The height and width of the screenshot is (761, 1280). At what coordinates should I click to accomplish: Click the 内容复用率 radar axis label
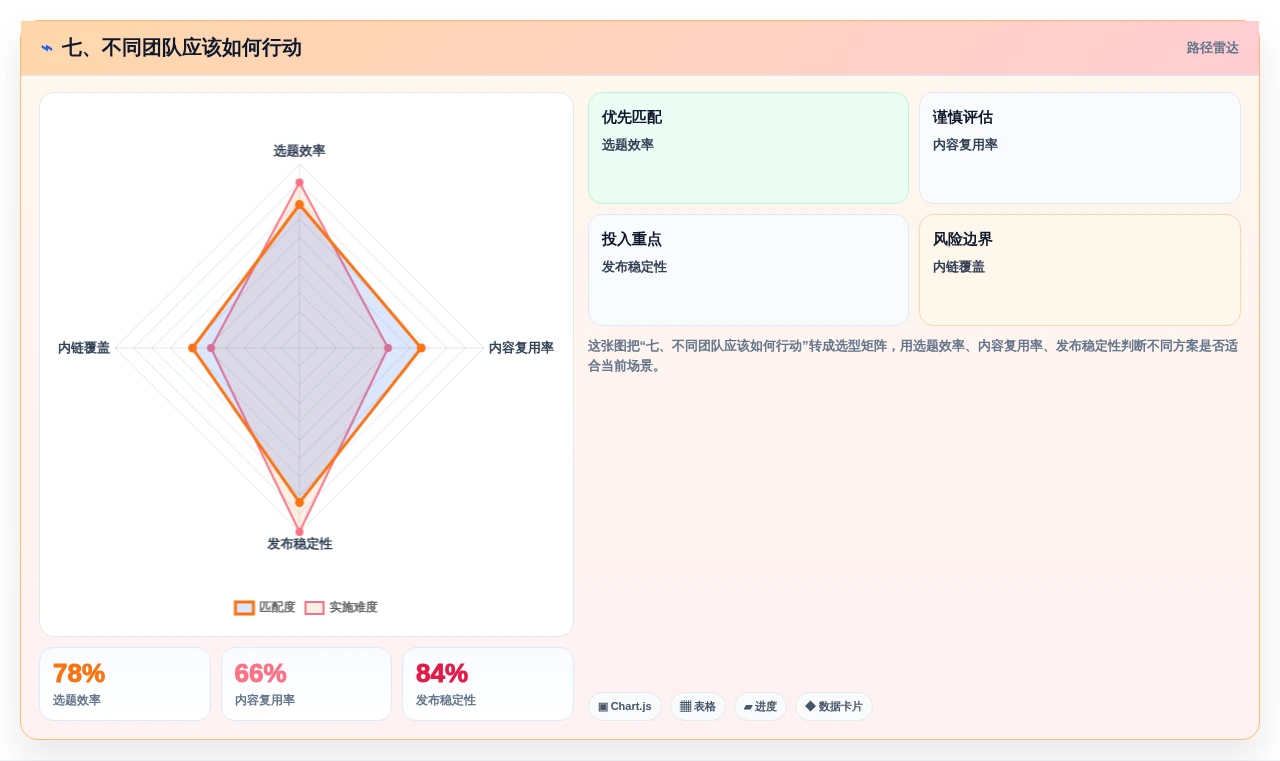521,348
